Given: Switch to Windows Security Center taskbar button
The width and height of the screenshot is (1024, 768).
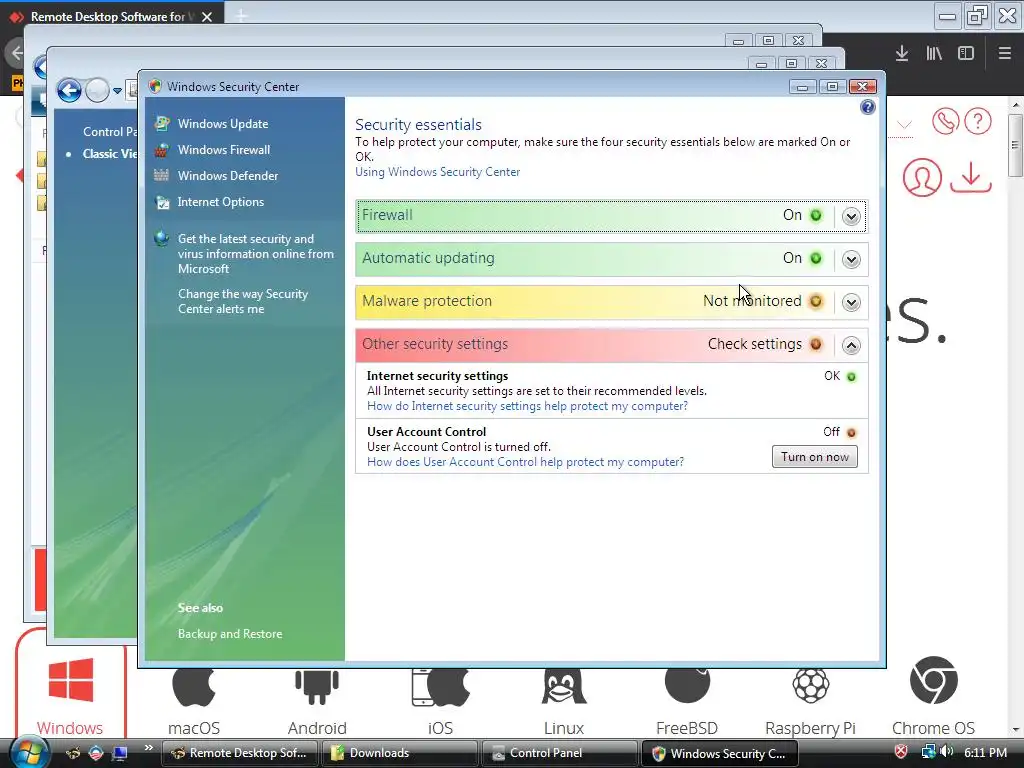Looking at the screenshot, I should point(720,753).
